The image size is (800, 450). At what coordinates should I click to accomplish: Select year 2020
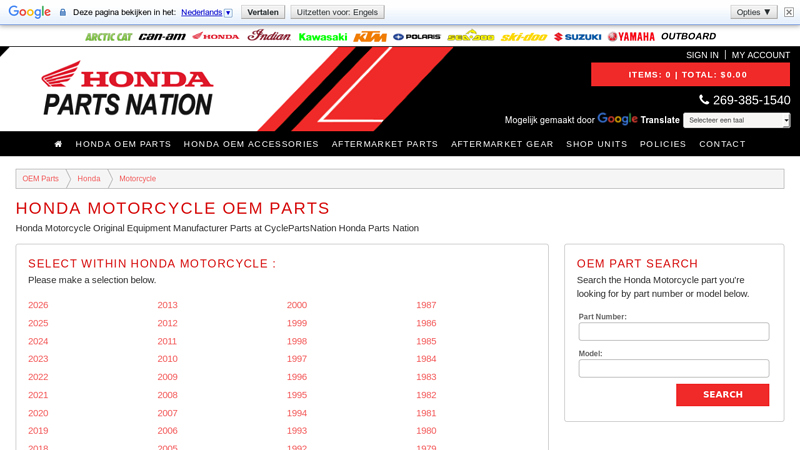38,413
